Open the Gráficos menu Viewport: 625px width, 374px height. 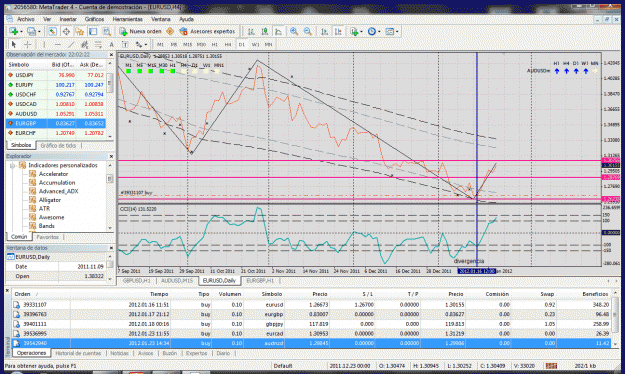click(x=94, y=19)
